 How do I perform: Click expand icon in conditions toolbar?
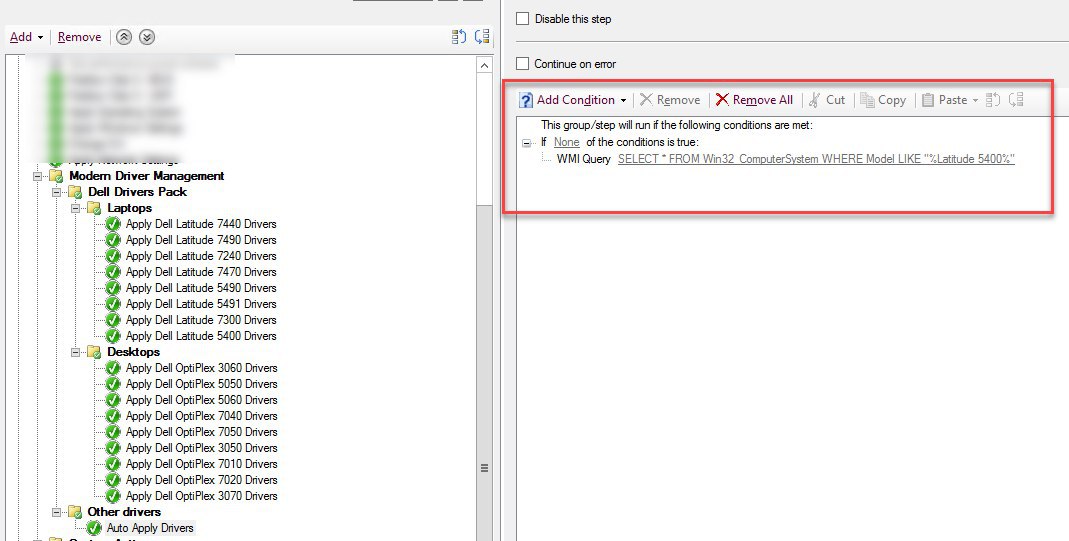(x=993, y=100)
